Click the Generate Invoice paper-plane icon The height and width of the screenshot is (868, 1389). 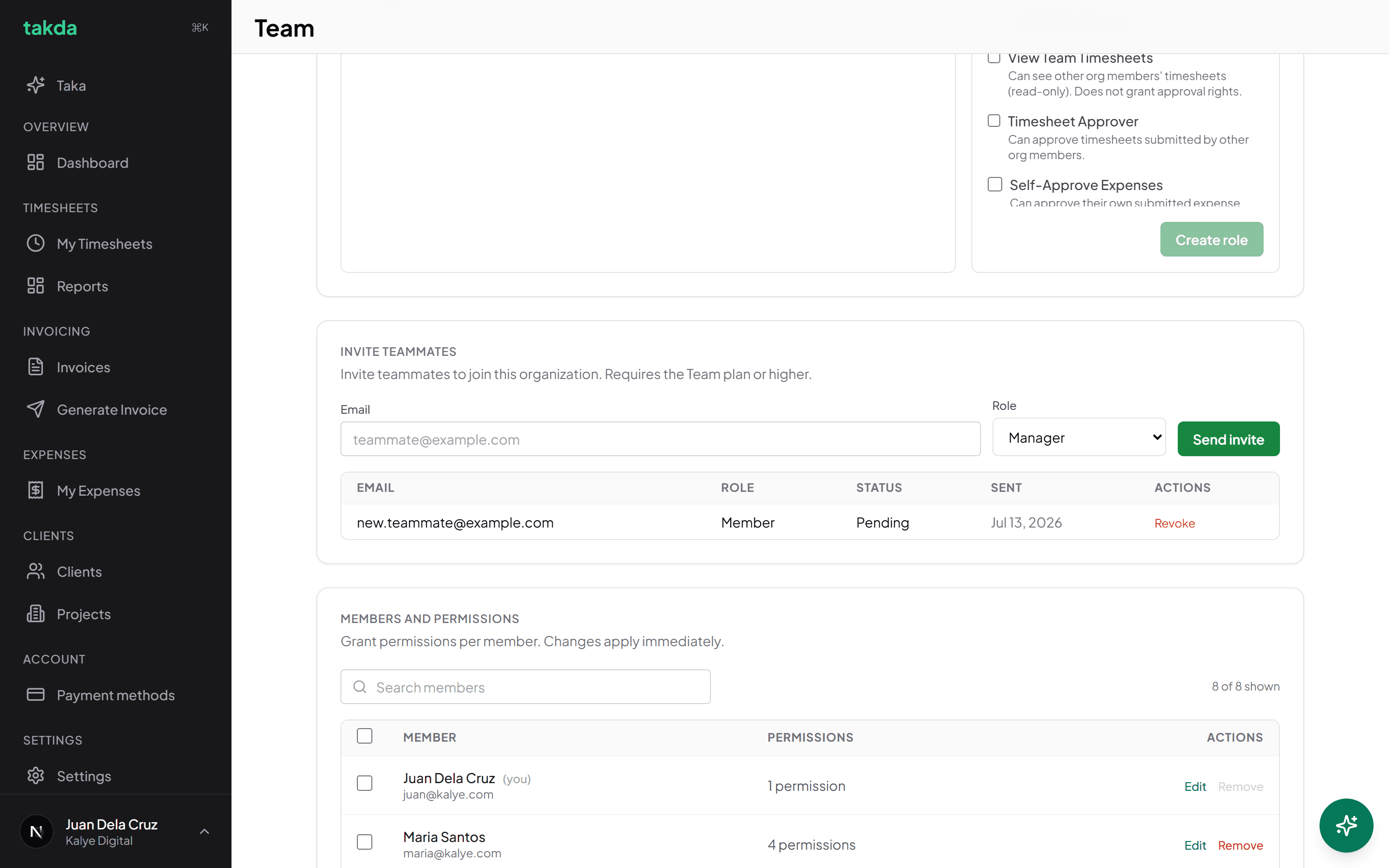[x=36, y=409]
